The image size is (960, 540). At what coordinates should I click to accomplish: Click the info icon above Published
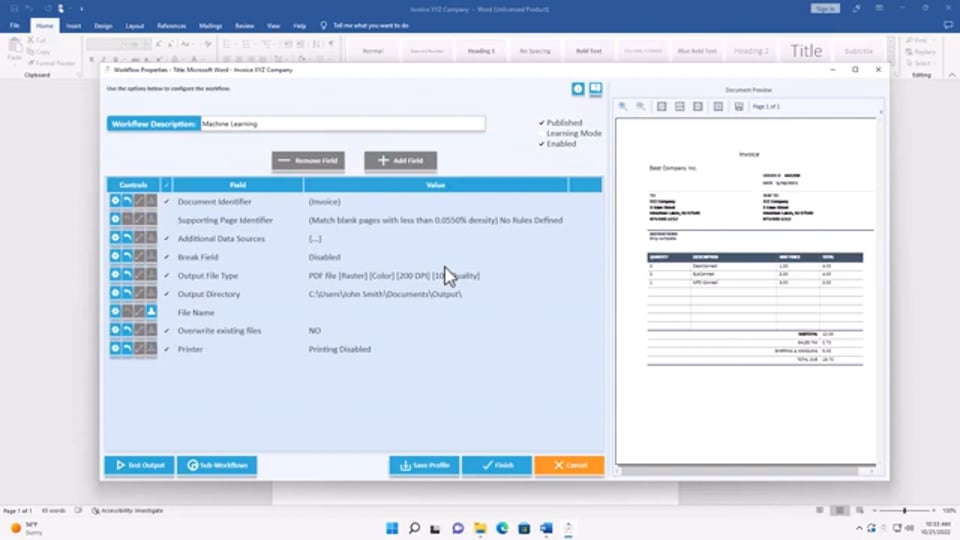click(x=578, y=89)
